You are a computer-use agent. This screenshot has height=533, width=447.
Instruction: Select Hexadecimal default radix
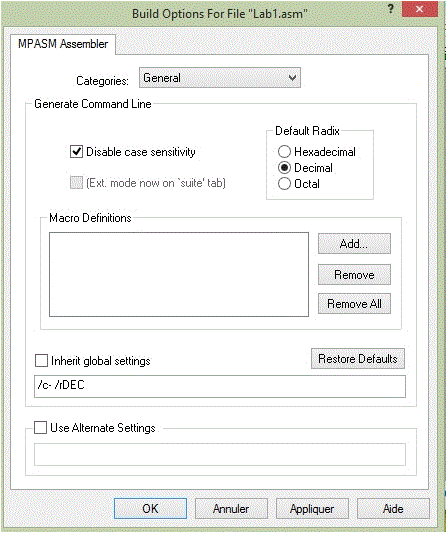click(x=284, y=152)
